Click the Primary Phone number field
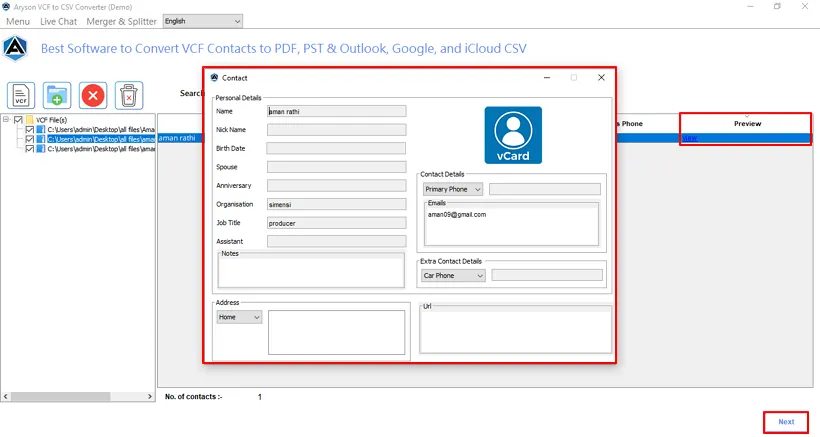This screenshot has height=437, width=820. [544, 189]
